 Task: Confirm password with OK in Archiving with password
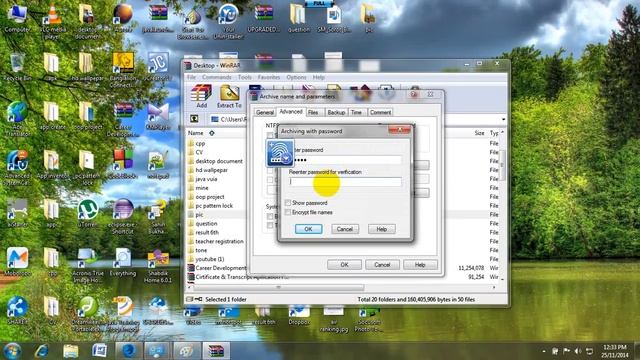click(x=309, y=229)
